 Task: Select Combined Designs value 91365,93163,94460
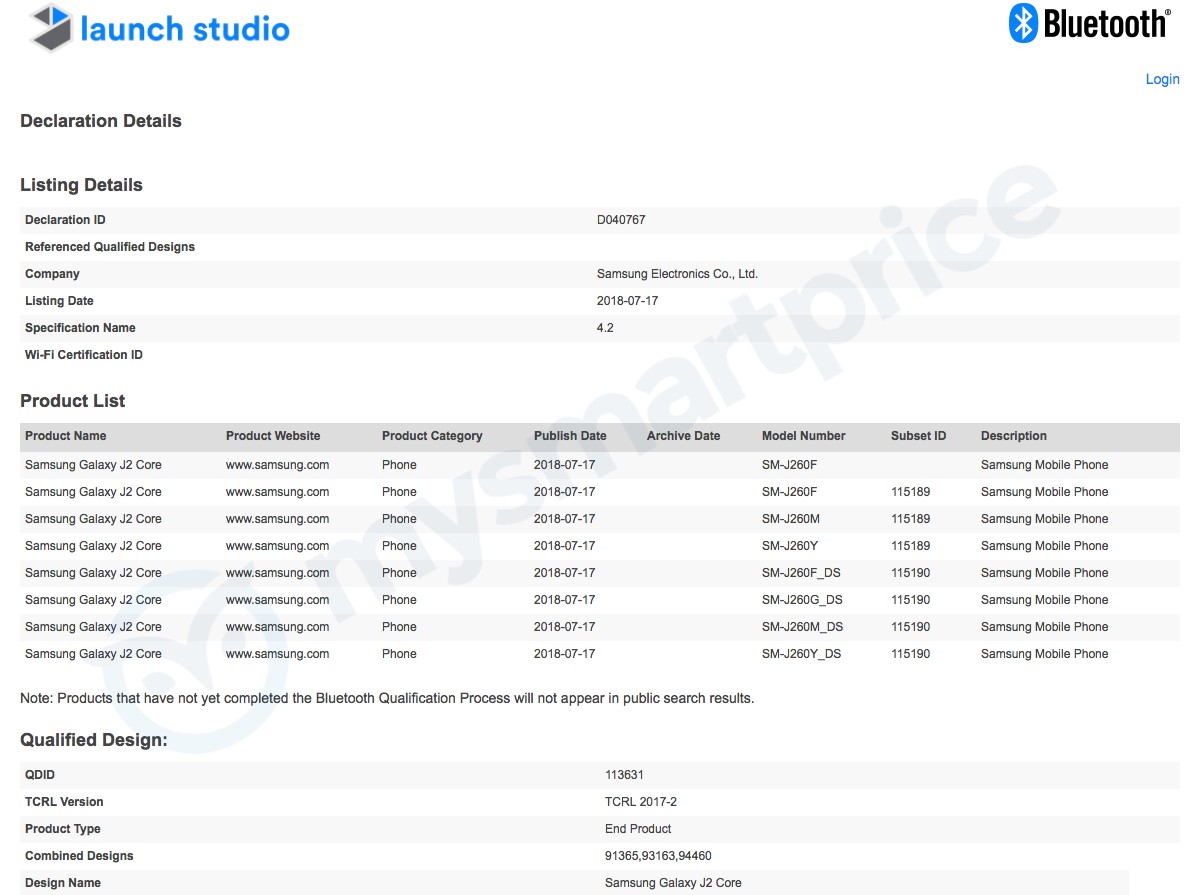(x=658, y=856)
